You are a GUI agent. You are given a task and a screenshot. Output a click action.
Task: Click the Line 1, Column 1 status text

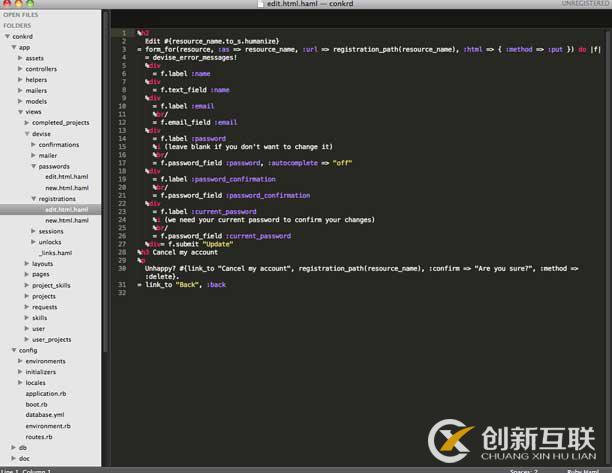pos(26,471)
